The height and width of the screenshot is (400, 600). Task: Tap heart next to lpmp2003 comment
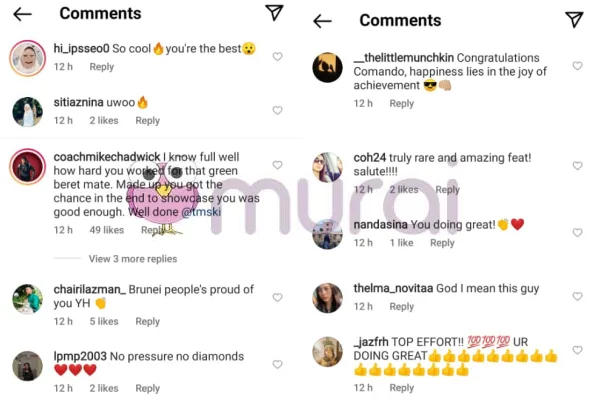point(277,364)
